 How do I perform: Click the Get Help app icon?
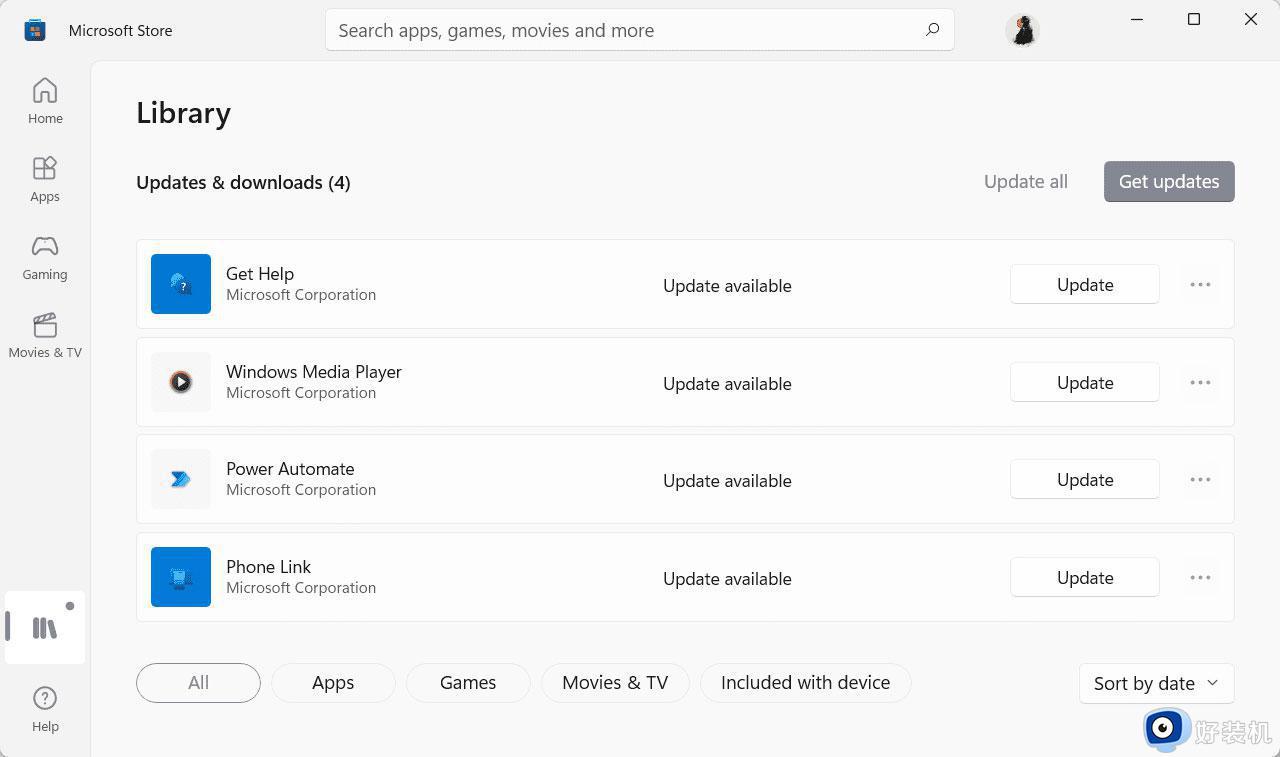click(x=181, y=284)
